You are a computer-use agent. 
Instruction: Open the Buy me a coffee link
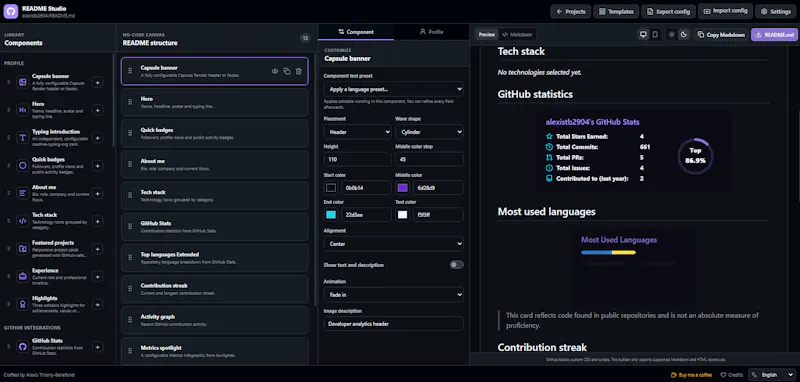click(691, 375)
